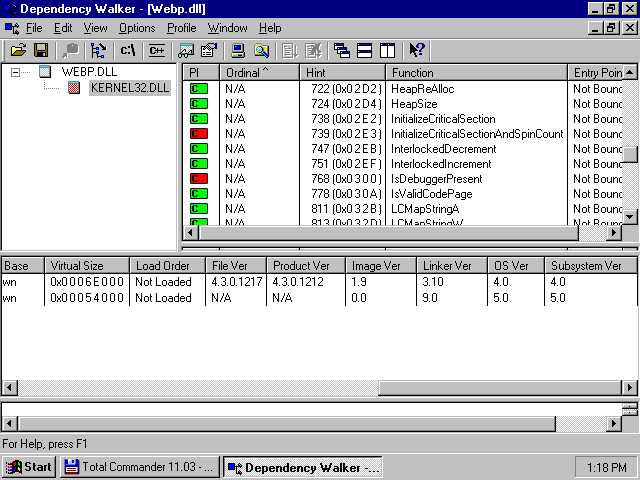Click View Module in External Viewer icon

(x=186, y=51)
